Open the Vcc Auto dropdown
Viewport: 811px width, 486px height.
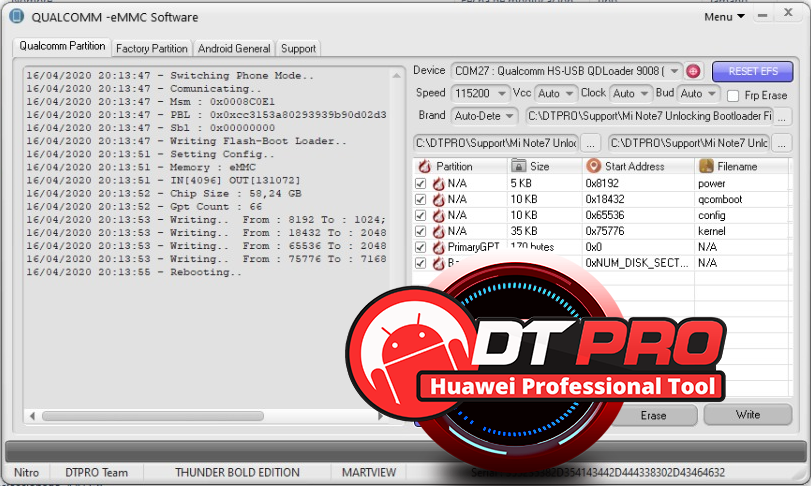[569, 94]
